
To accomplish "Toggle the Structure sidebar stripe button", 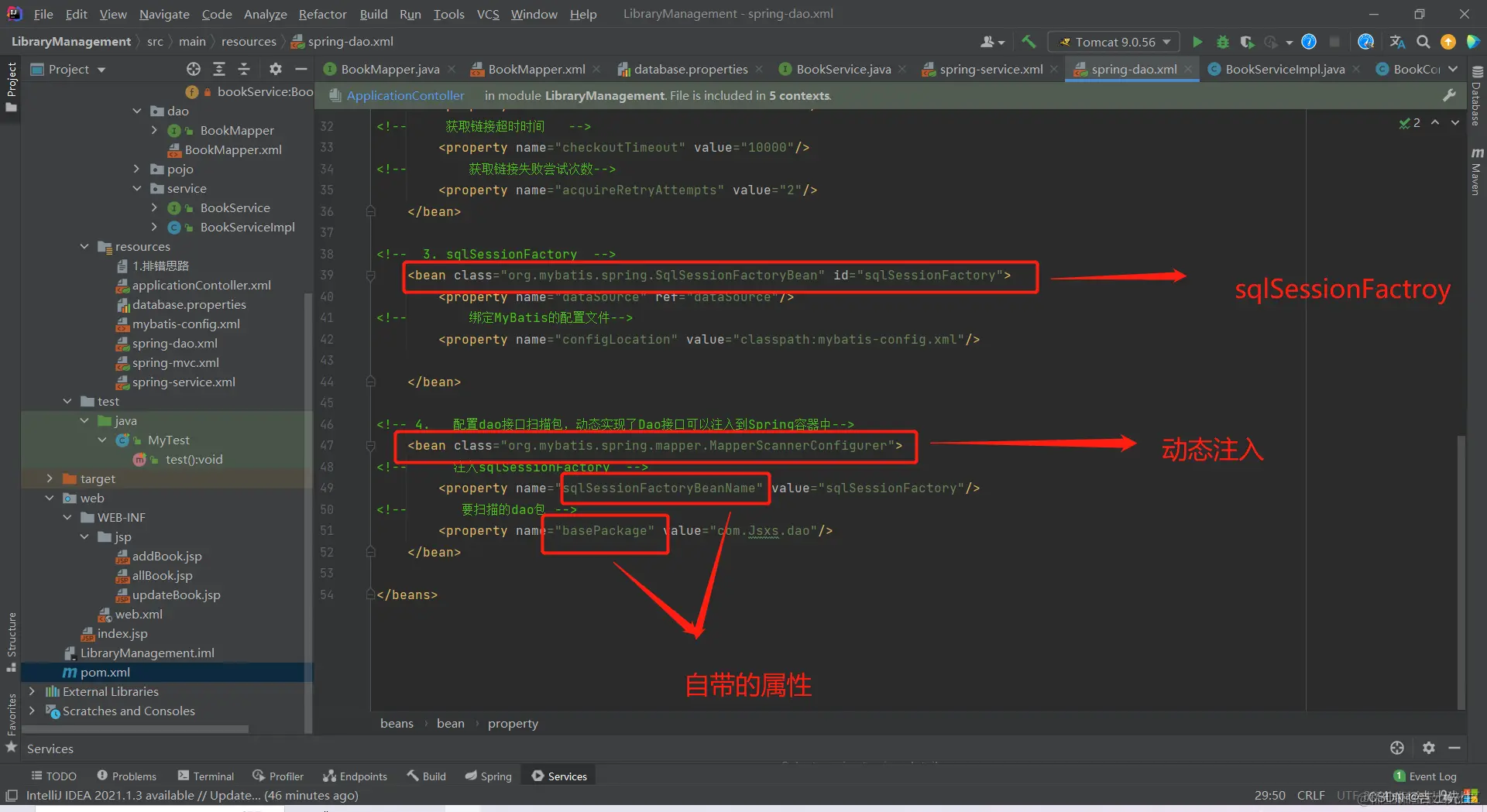I will pyautogui.click(x=11, y=642).
